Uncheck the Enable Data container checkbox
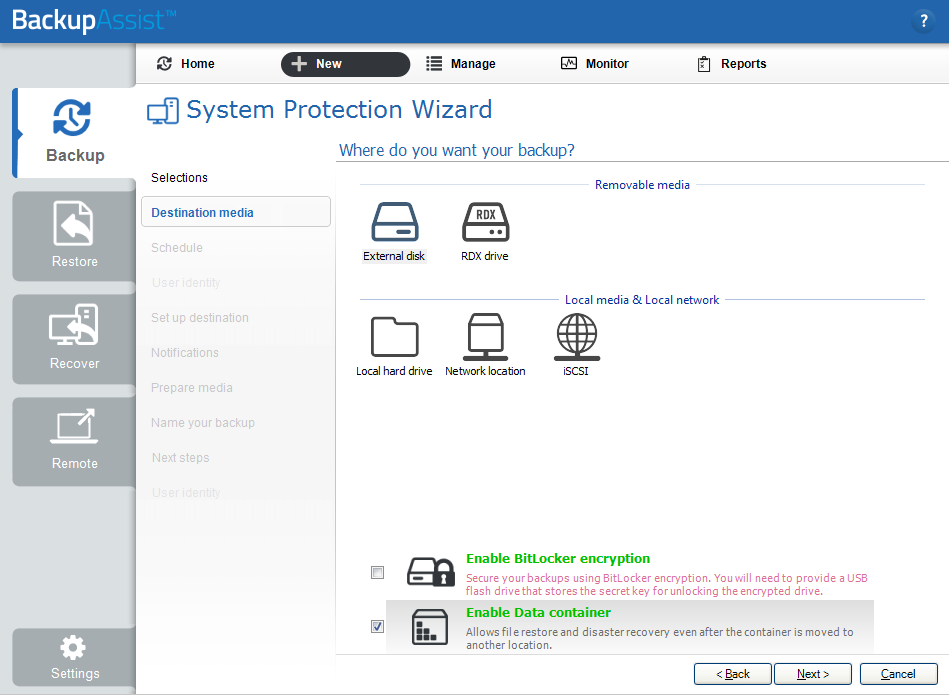 (377, 627)
